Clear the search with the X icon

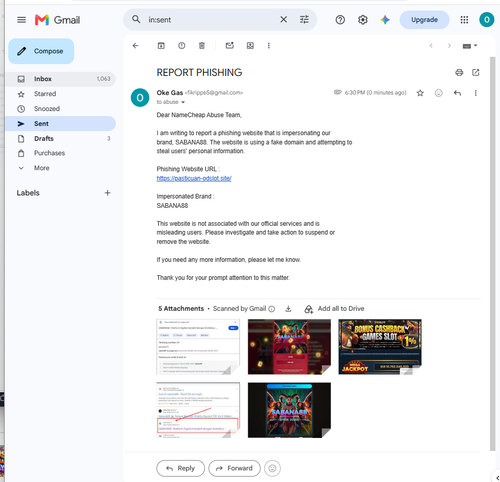(x=284, y=20)
